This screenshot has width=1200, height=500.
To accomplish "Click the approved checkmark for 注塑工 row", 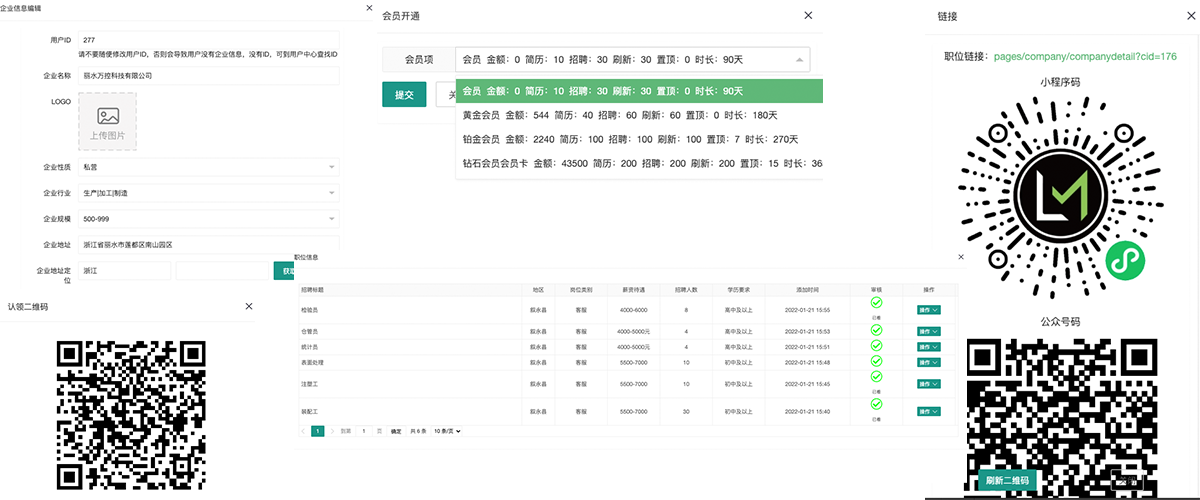I will (x=876, y=377).
